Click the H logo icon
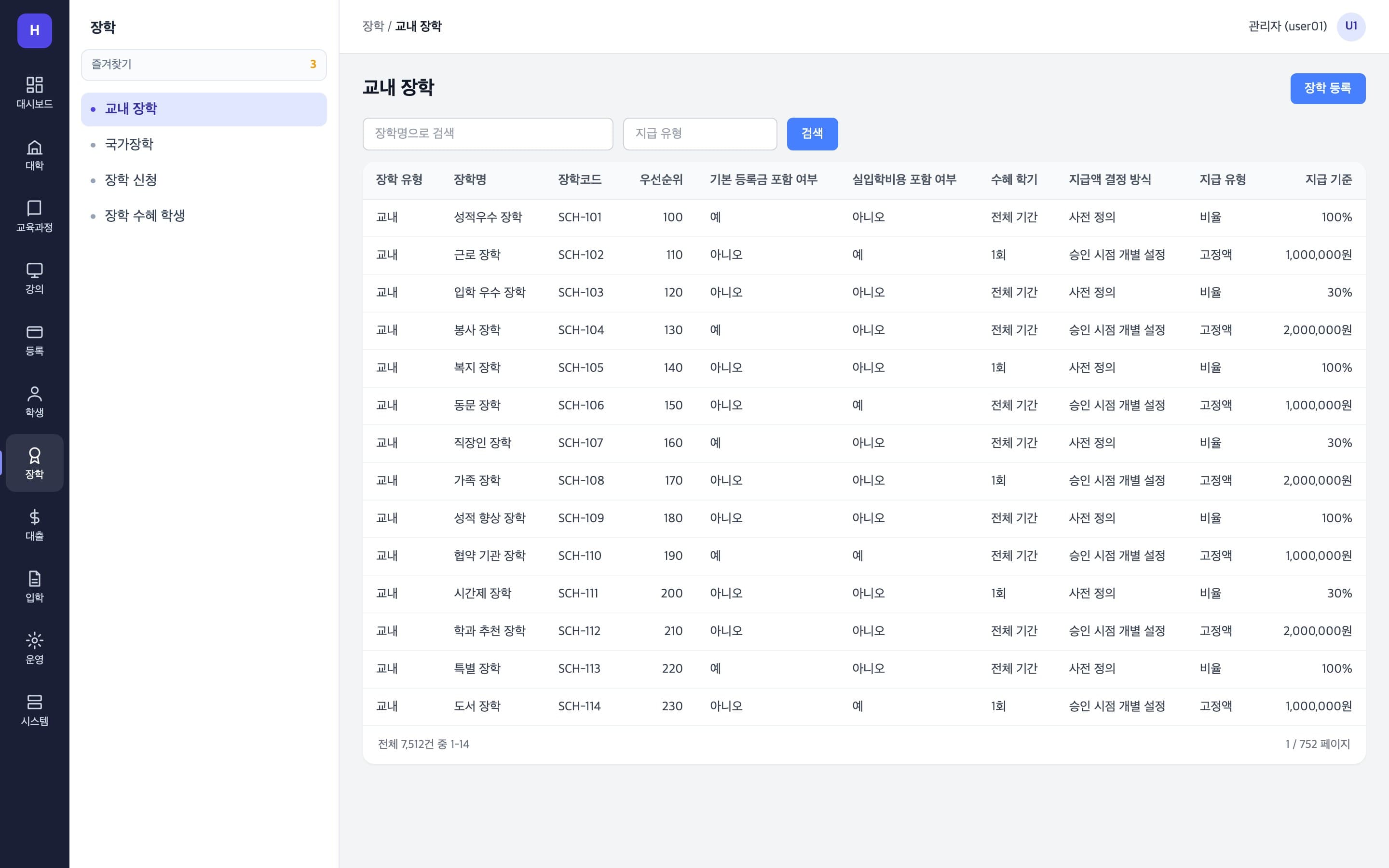Viewport: 1389px width, 868px height. coord(34,30)
